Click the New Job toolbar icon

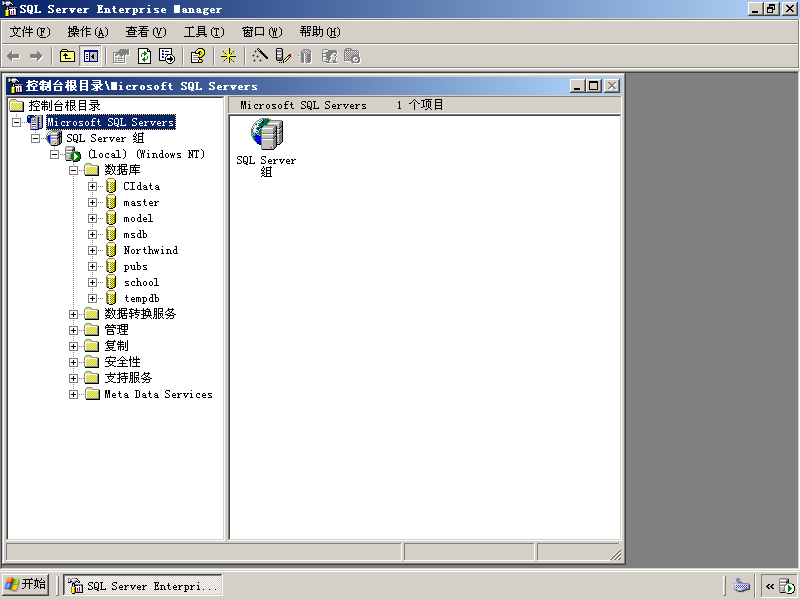click(352, 56)
